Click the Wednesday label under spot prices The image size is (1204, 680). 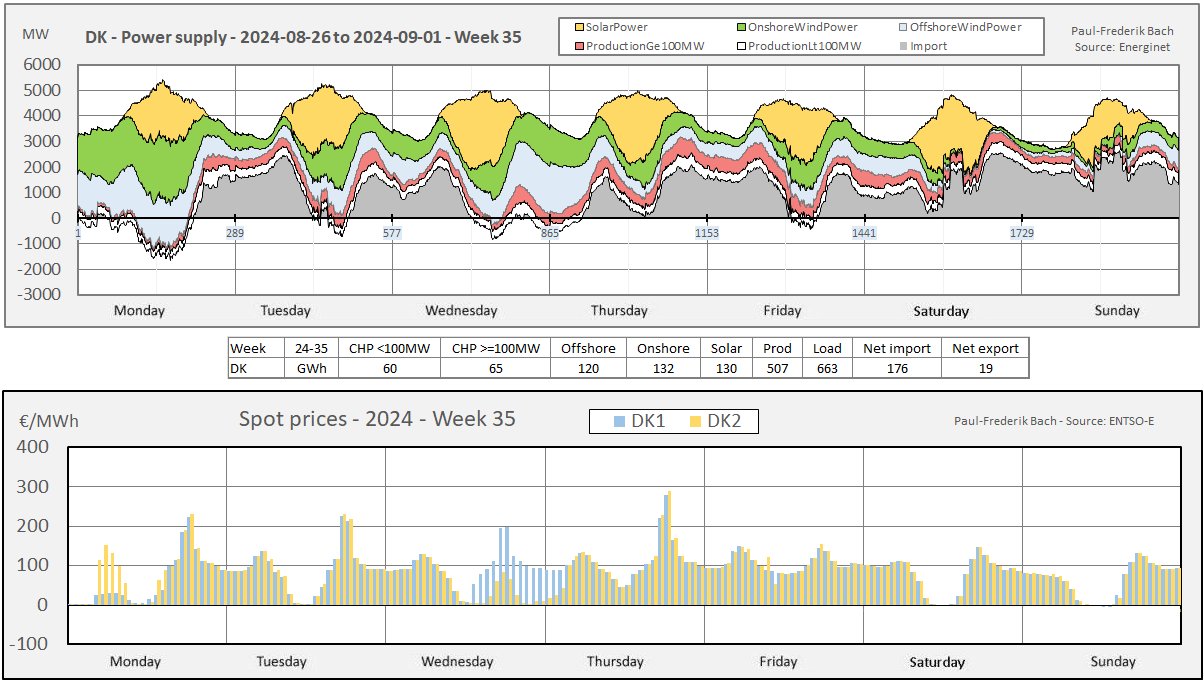pyautogui.click(x=457, y=661)
